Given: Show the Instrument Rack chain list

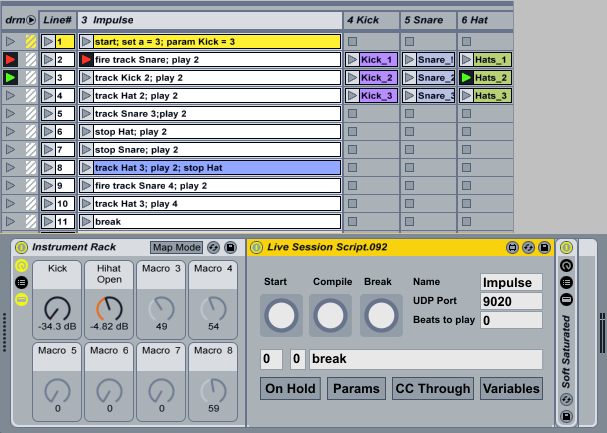Looking at the screenshot, I should pyautogui.click(x=20, y=283).
